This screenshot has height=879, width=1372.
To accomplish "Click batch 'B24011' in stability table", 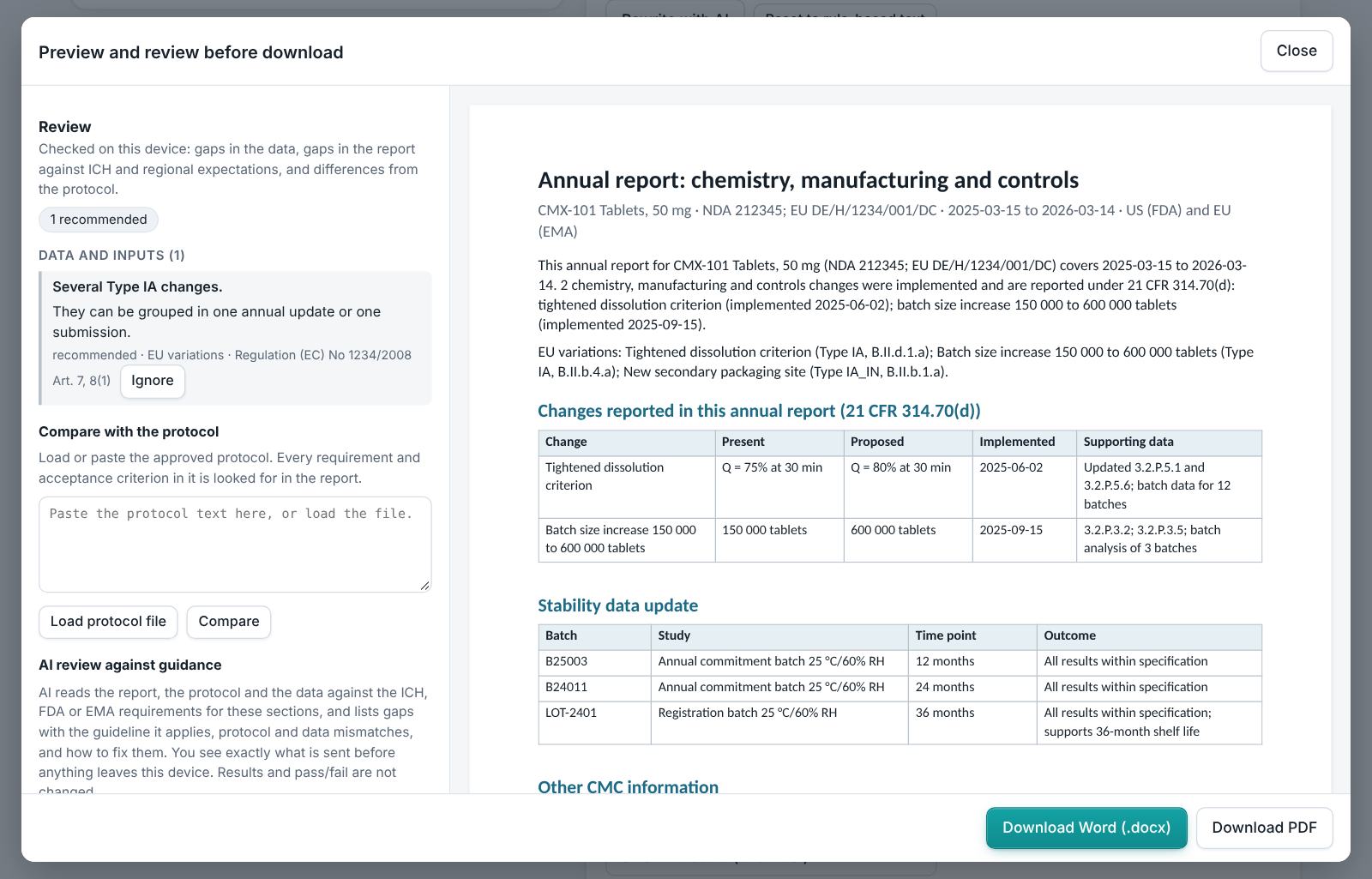I will [x=594, y=688].
